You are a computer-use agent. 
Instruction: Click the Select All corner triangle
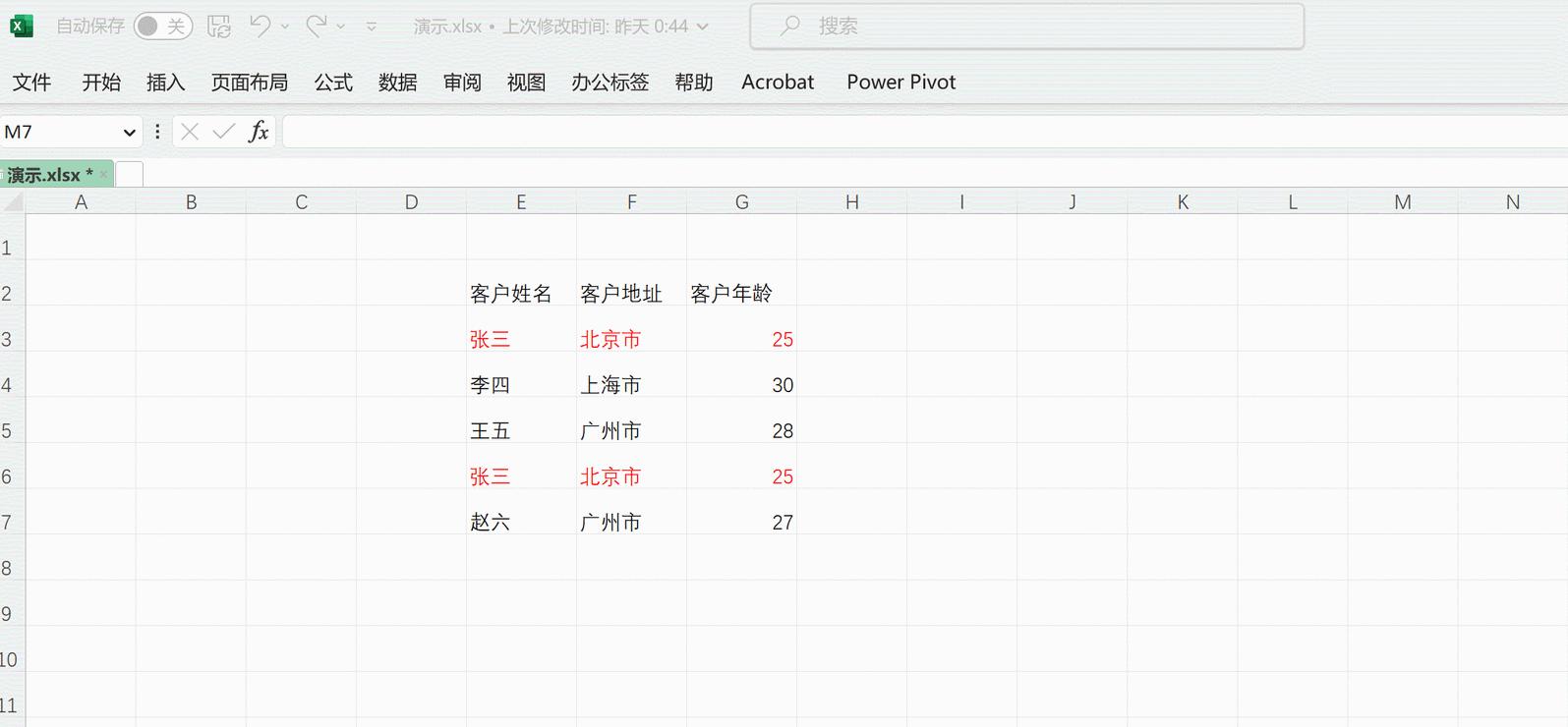click(x=13, y=202)
